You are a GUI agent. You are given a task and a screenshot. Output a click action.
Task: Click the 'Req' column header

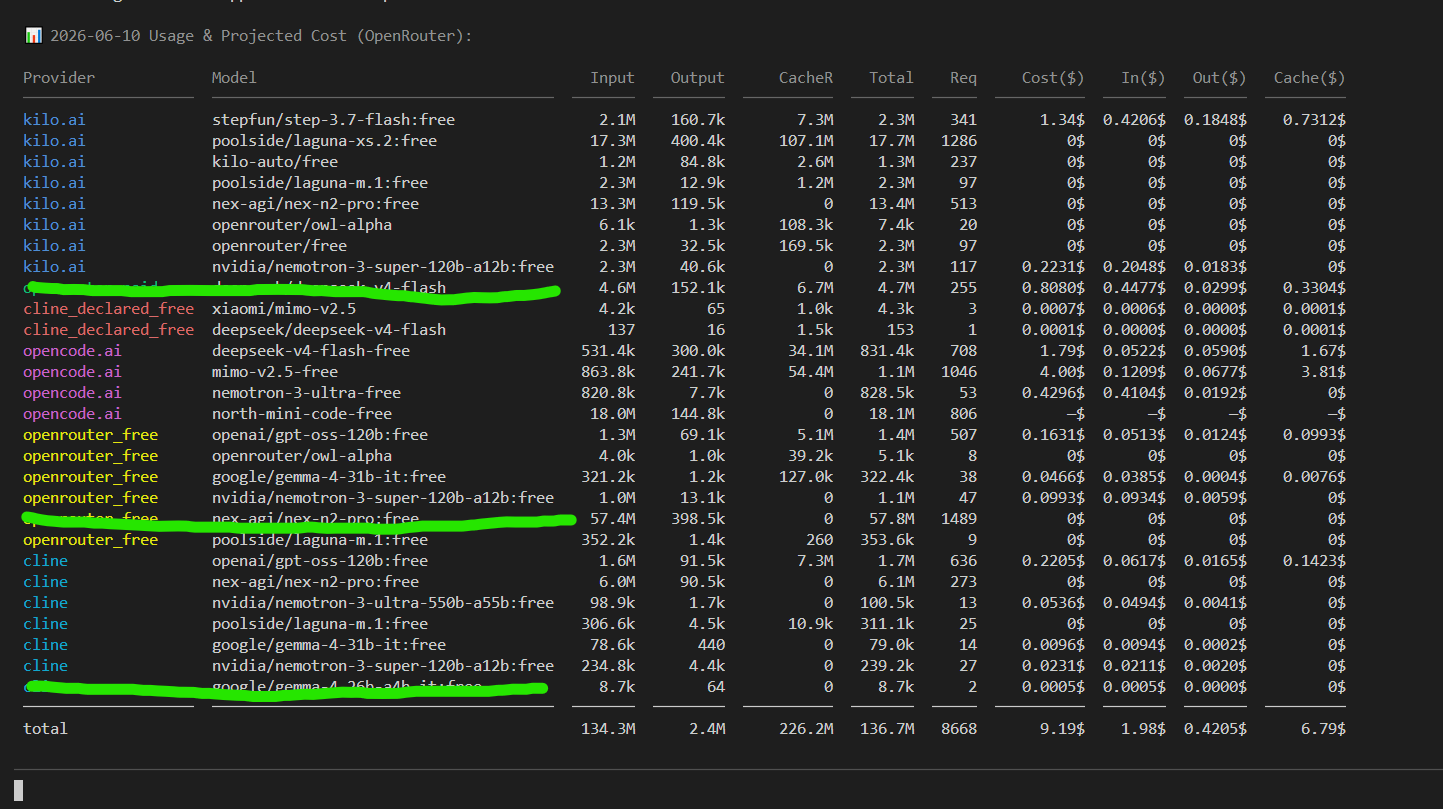[963, 78]
